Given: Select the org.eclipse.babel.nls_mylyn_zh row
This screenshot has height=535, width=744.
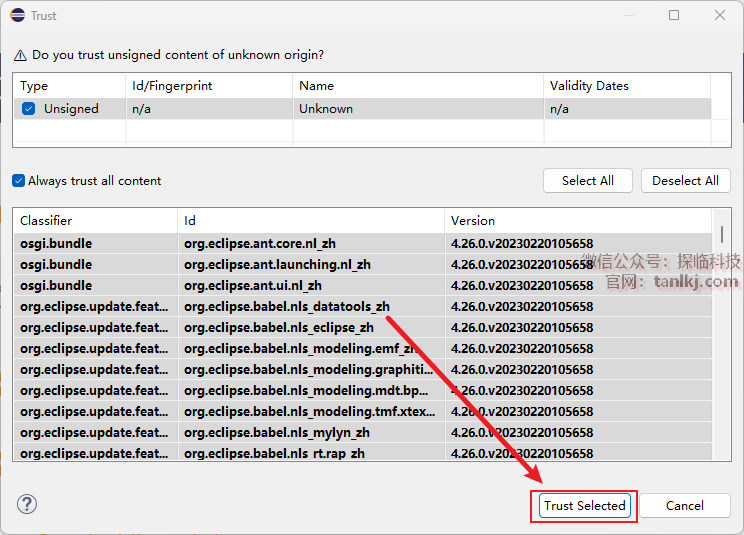Looking at the screenshot, I should (x=276, y=433).
